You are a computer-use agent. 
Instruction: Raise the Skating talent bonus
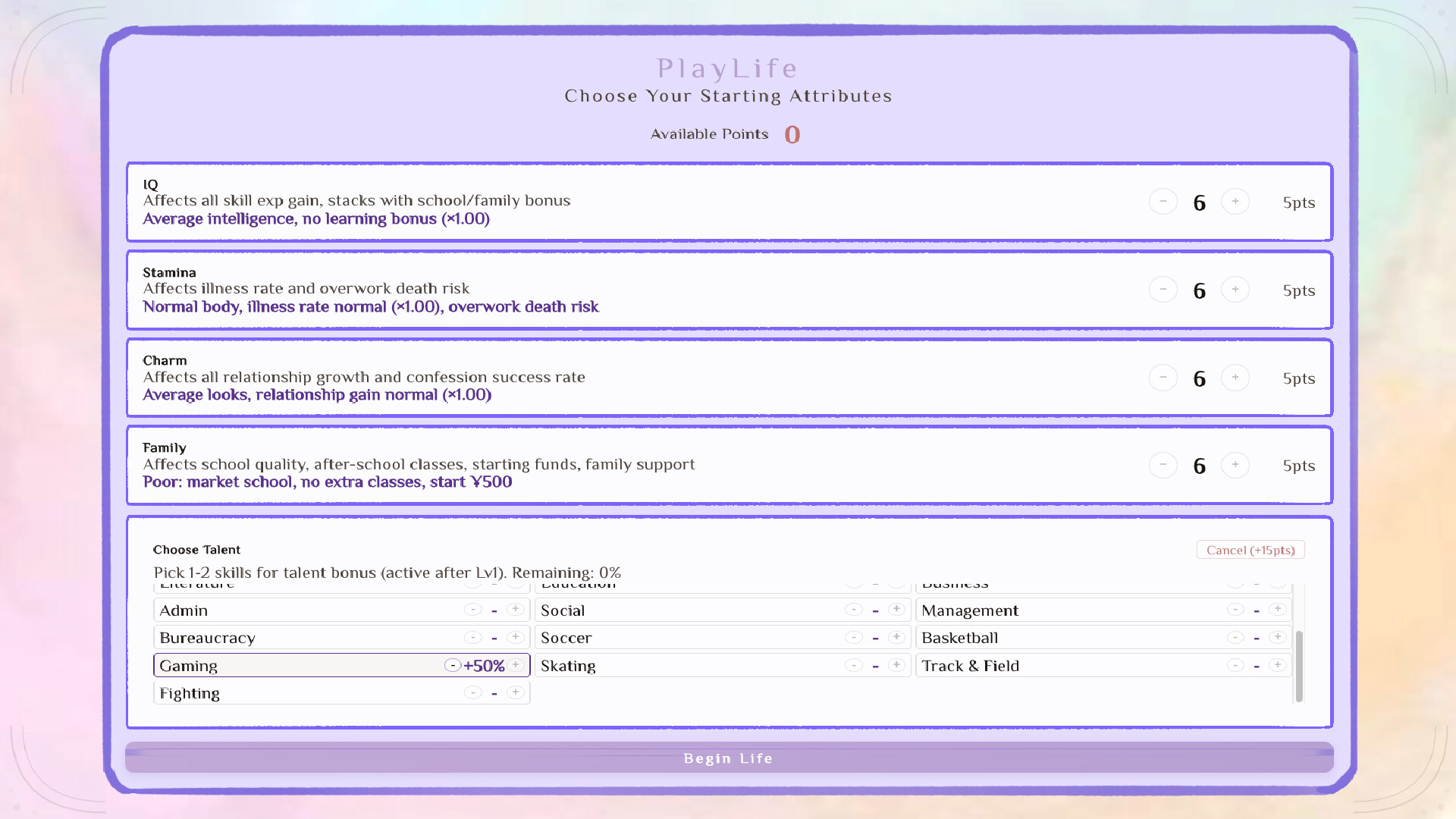pos(896,665)
